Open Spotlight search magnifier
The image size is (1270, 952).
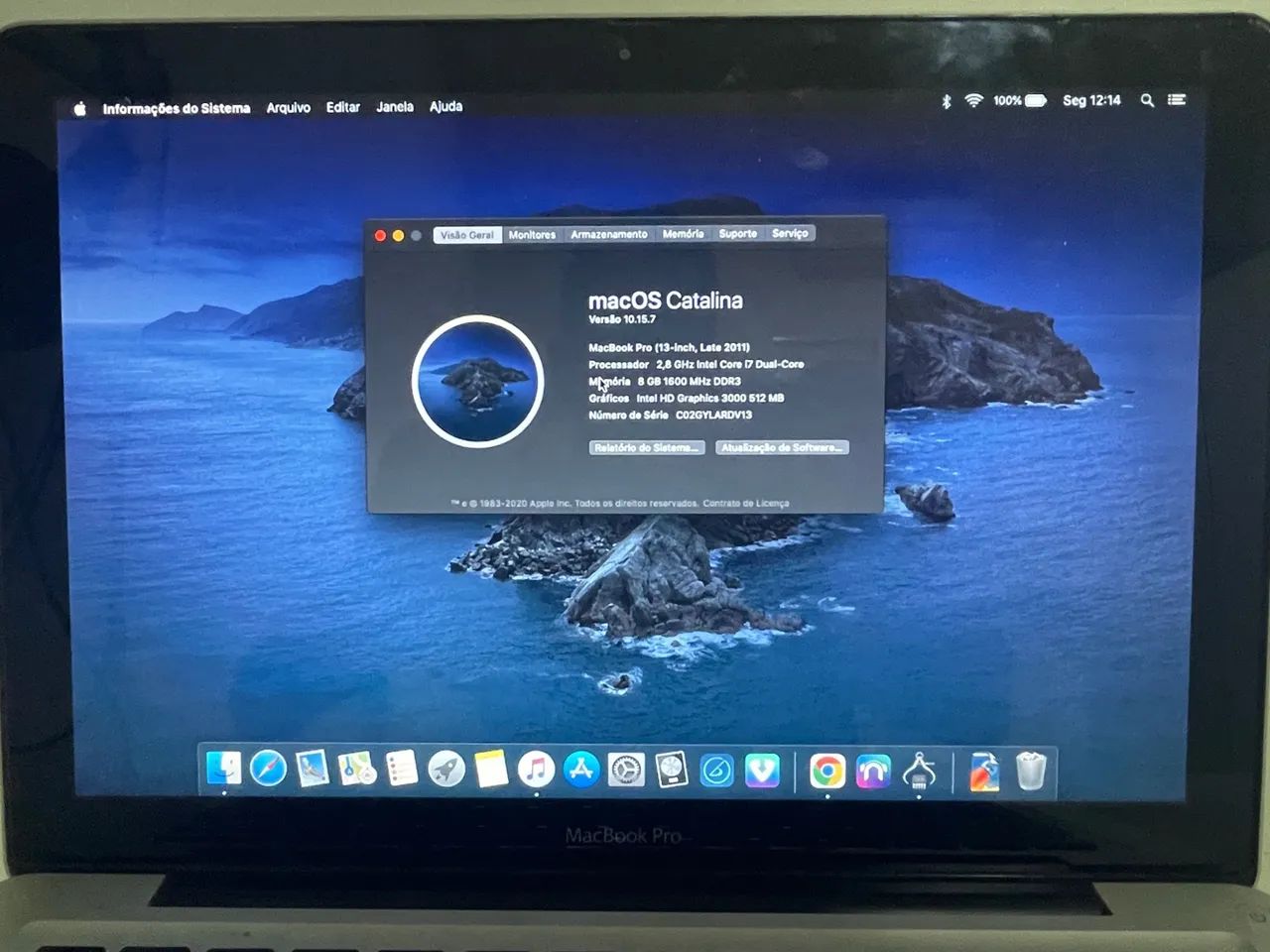pos(1147,100)
